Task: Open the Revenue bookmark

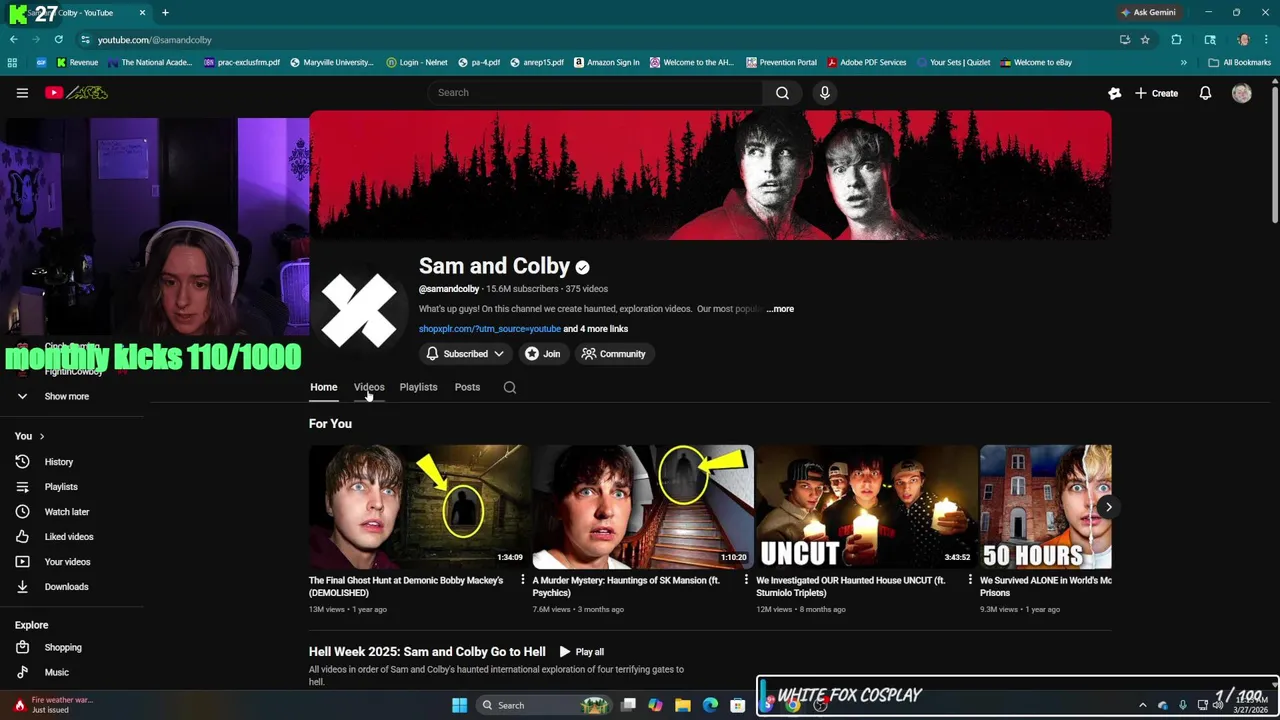Action: point(77,62)
